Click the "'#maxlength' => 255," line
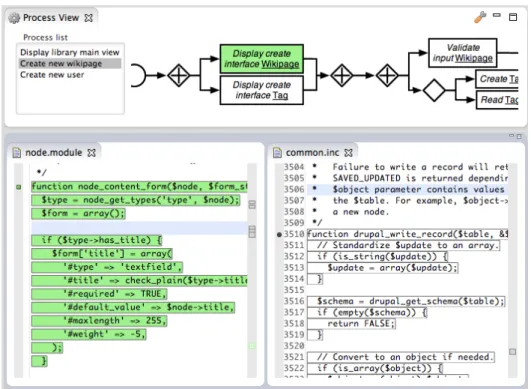This screenshot has width=531, height=389. [x=99, y=320]
